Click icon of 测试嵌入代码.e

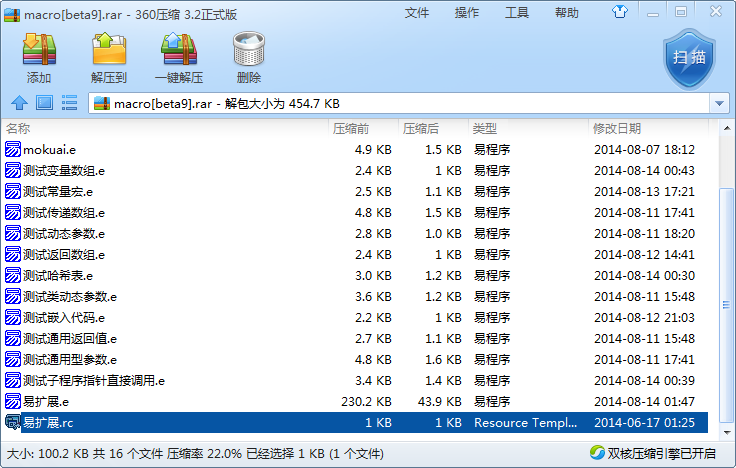pos(13,317)
